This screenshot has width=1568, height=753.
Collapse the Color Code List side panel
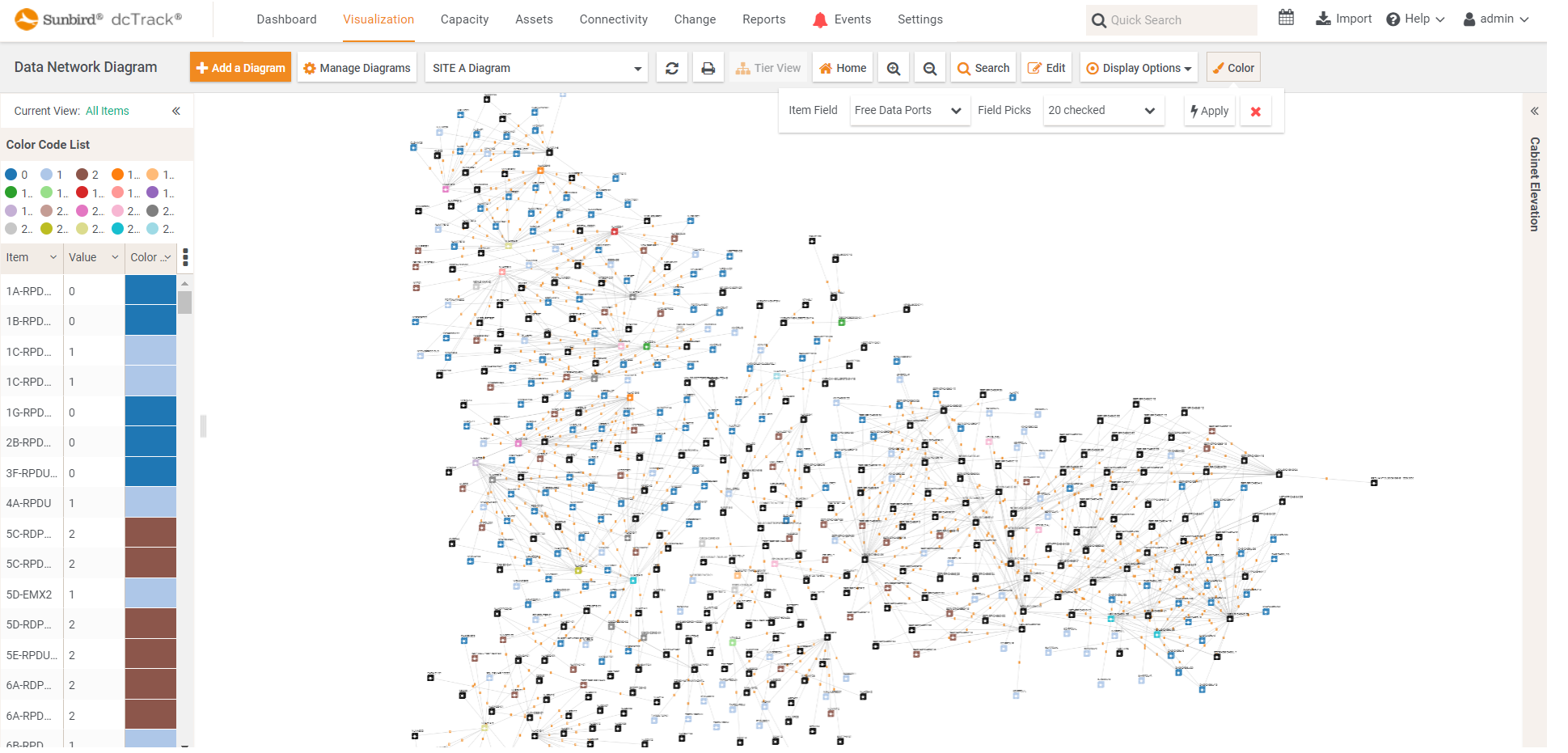176,111
